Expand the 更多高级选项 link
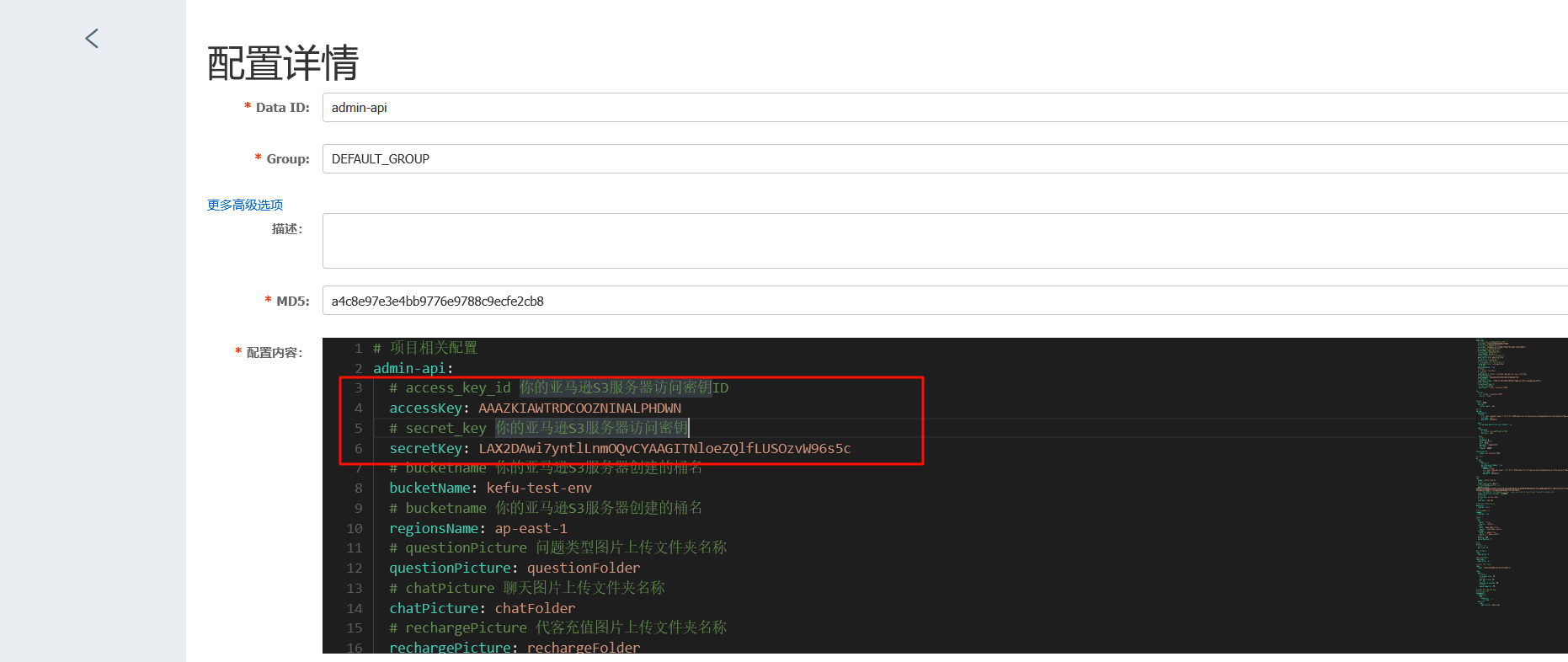This screenshot has width=1568, height=662. click(x=245, y=205)
